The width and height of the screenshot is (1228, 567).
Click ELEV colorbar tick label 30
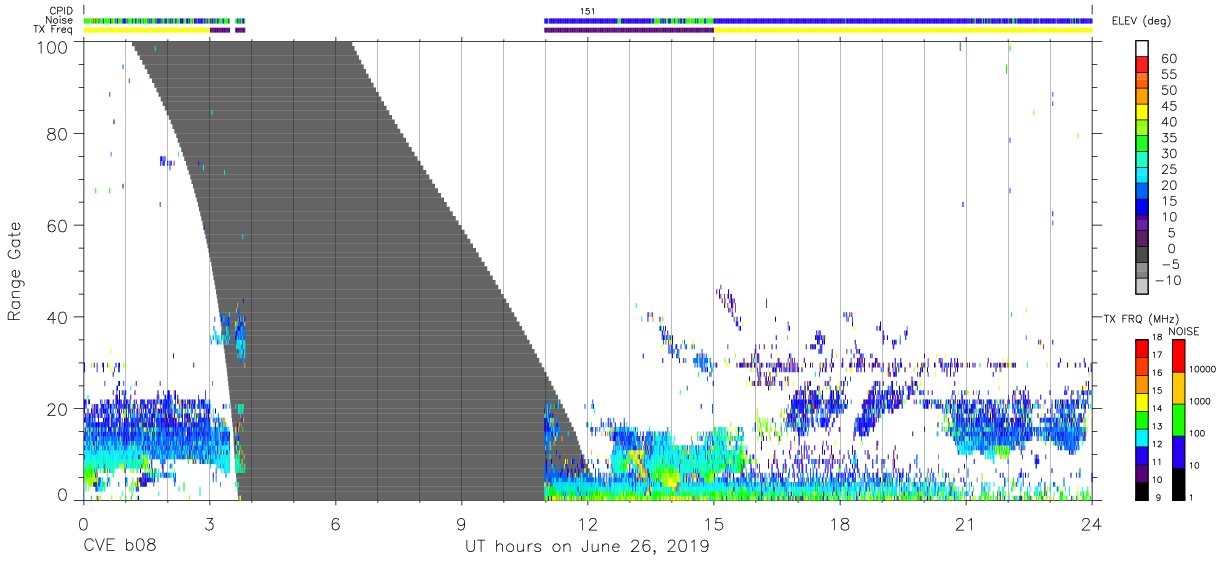(1169, 154)
